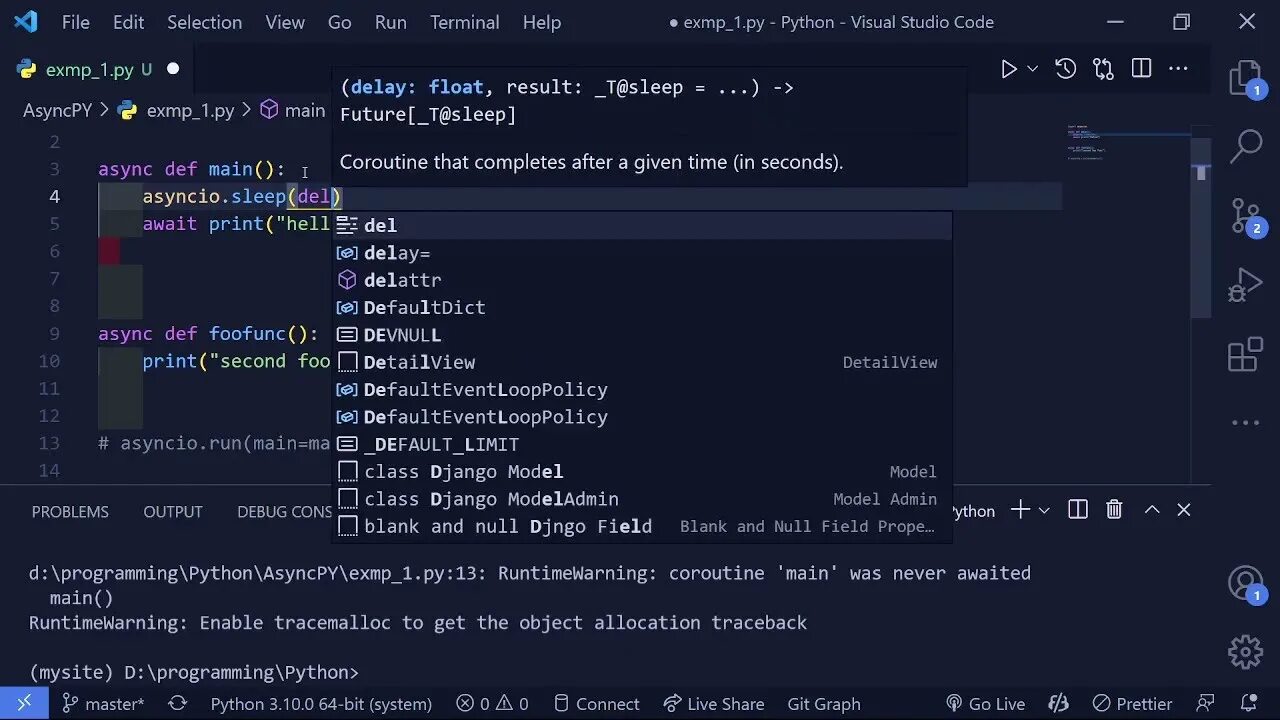Select 'delay=' autocomplete suggestion
The height and width of the screenshot is (720, 1280).
pos(642,253)
